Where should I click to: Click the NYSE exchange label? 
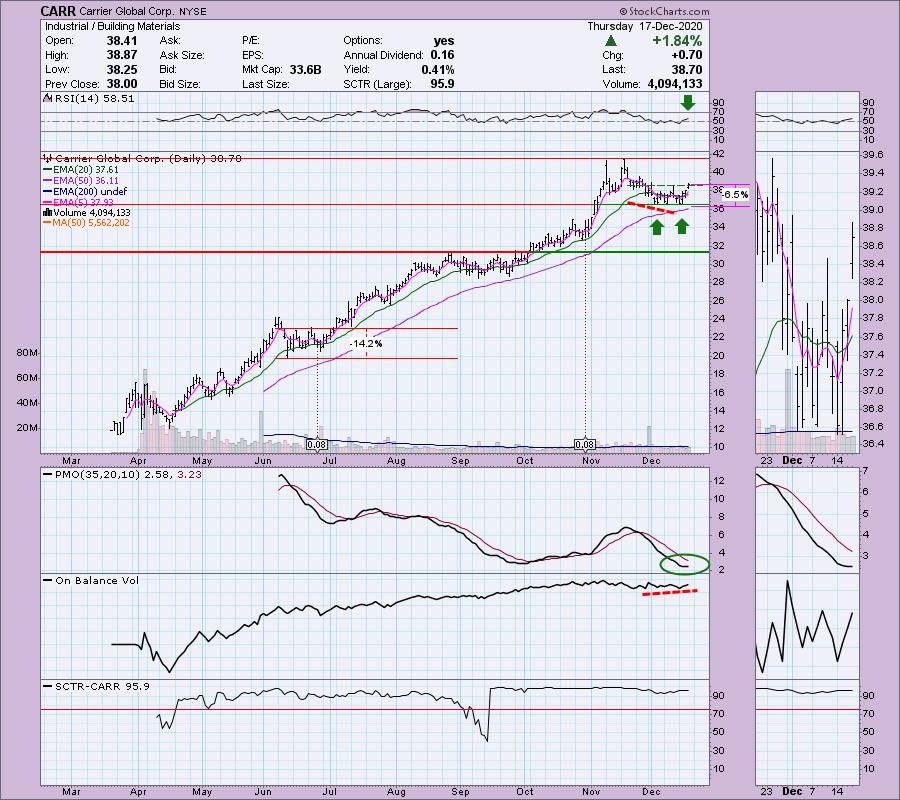191,11
